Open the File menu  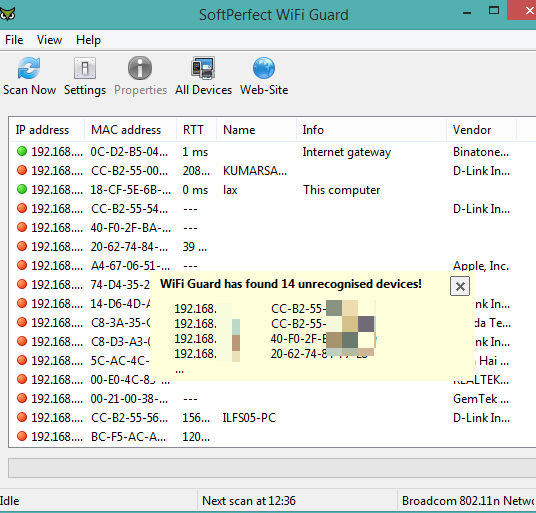click(14, 40)
